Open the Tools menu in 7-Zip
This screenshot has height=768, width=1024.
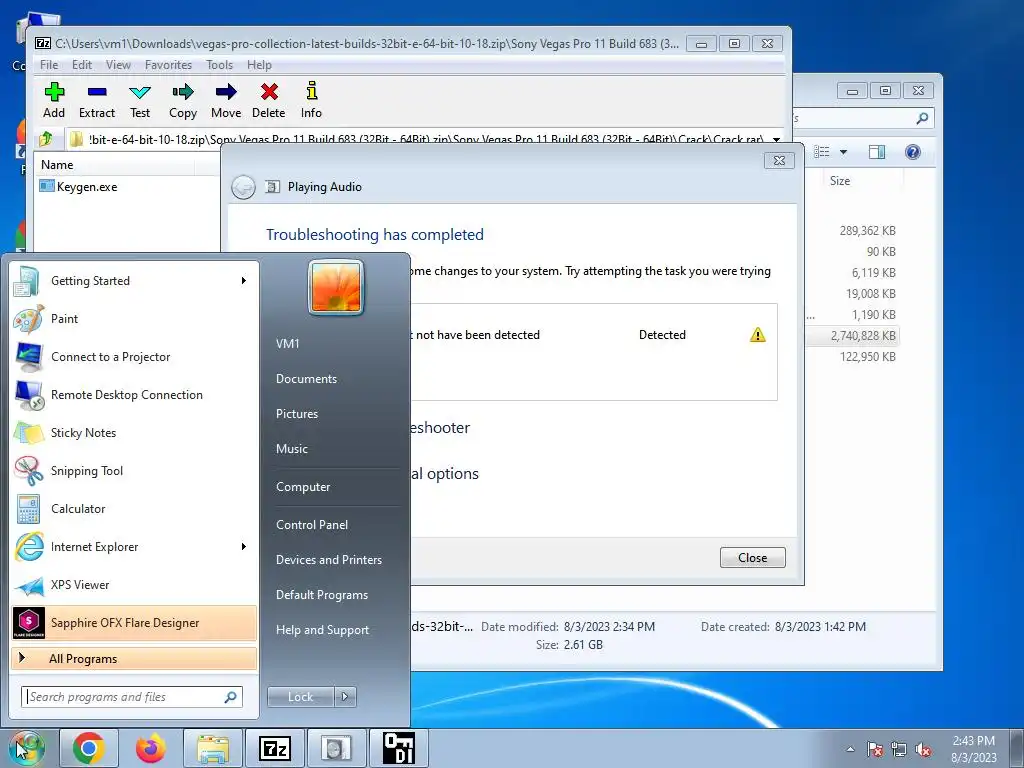pyautogui.click(x=219, y=65)
